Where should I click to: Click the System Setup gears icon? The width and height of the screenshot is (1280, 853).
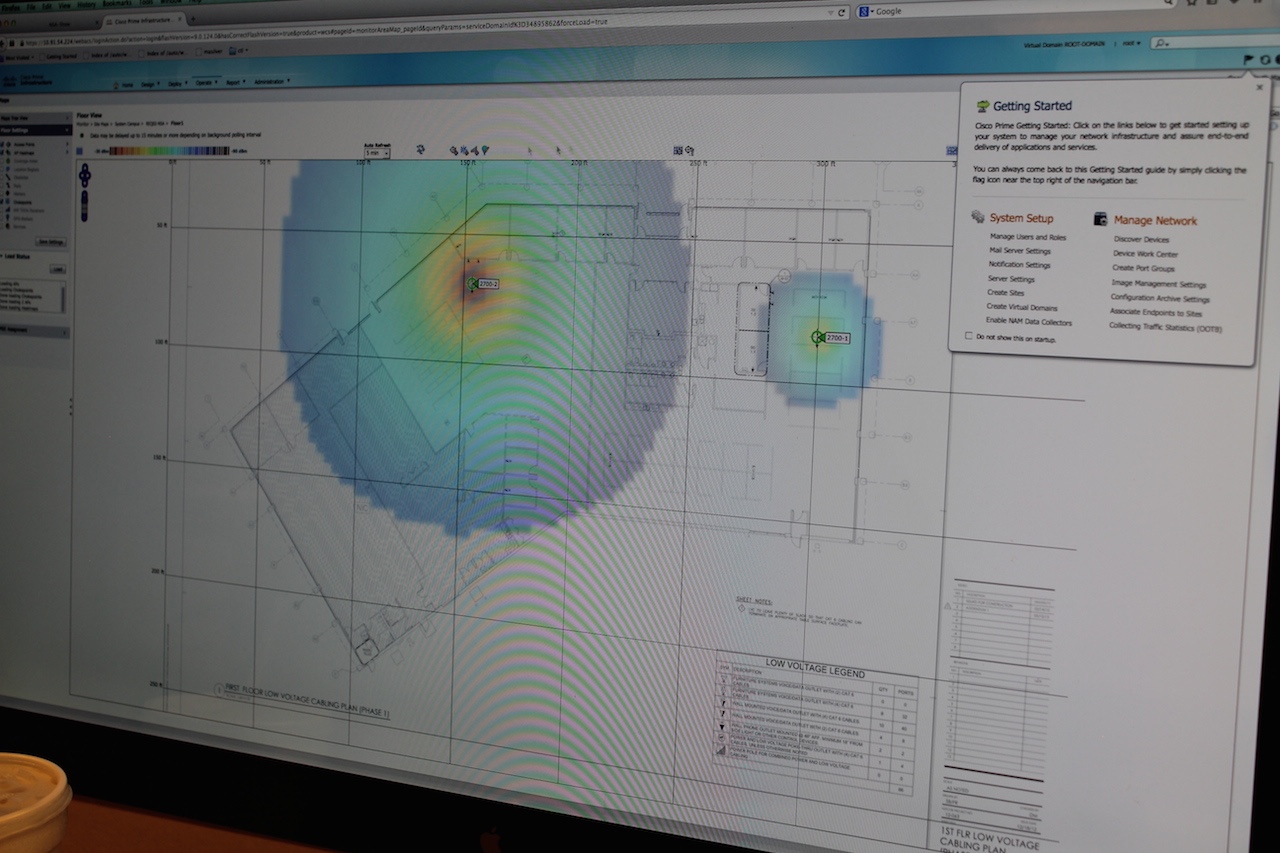click(977, 217)
